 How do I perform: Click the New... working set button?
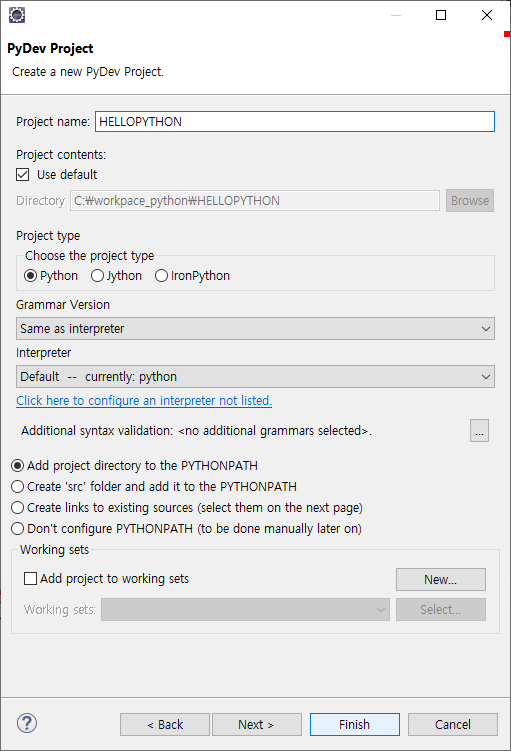click(x=441, y=580)
